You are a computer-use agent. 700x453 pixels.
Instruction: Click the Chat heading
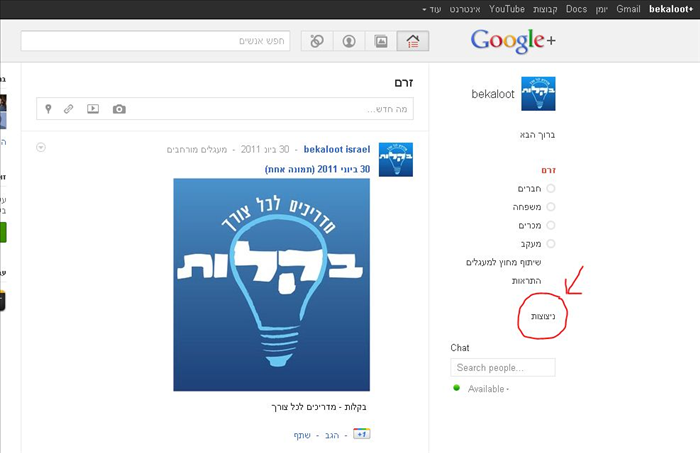(460, 348)
